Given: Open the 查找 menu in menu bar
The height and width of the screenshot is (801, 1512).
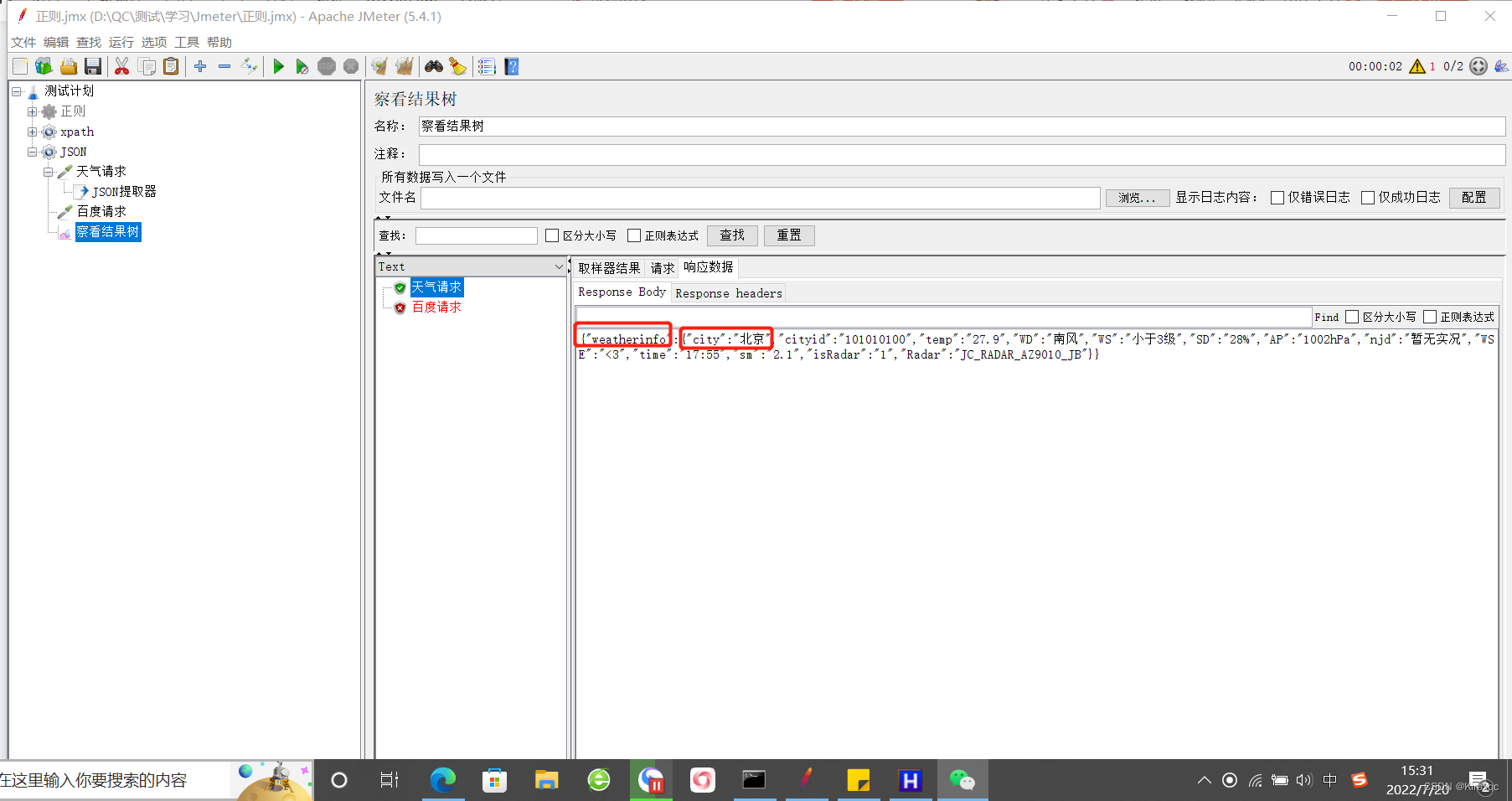Looking at the screenshot, I should [x=89, y=42].
